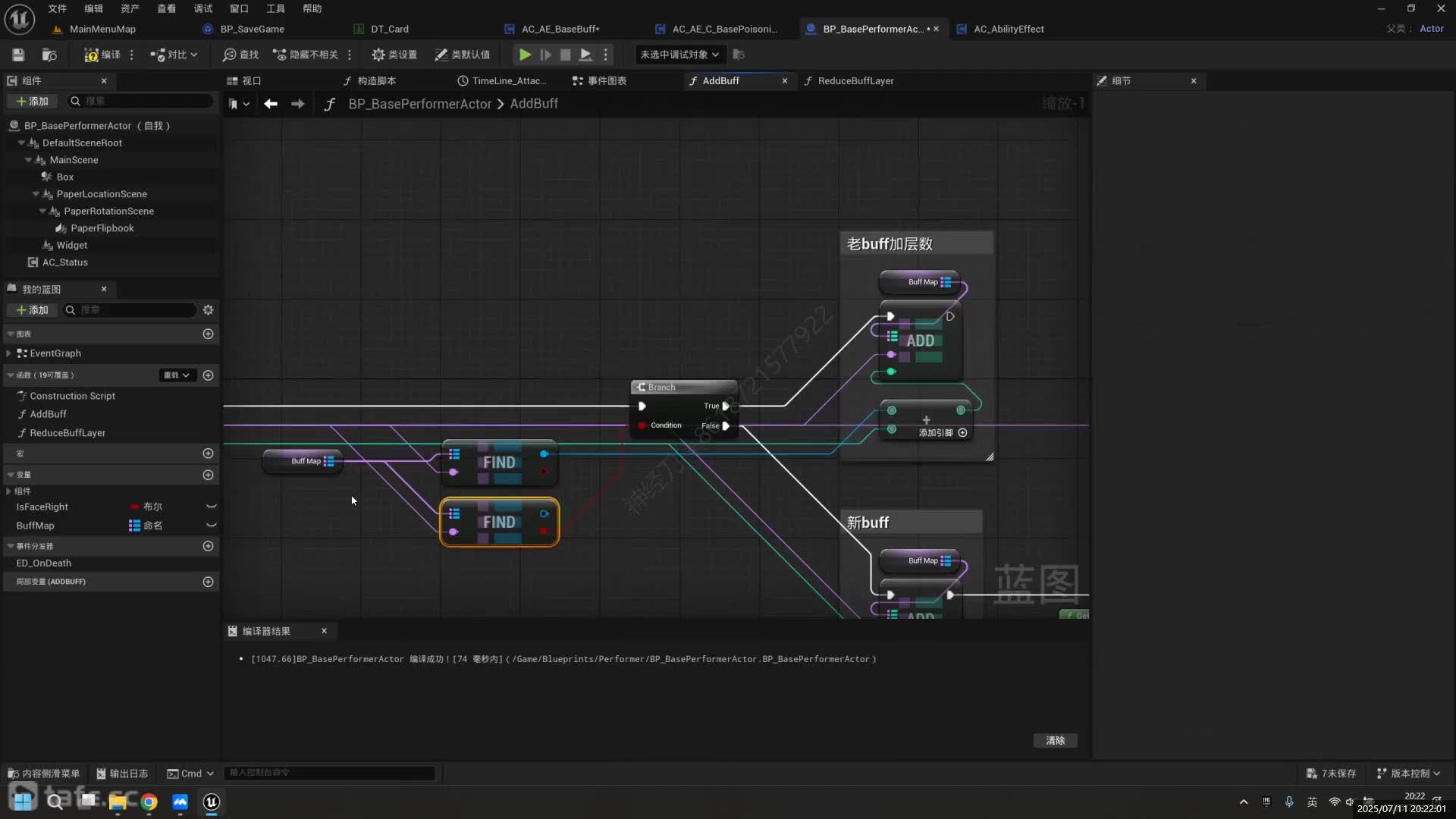Click the Save blueprint icon
This screenshot has width=1456, height=819.
18,55
